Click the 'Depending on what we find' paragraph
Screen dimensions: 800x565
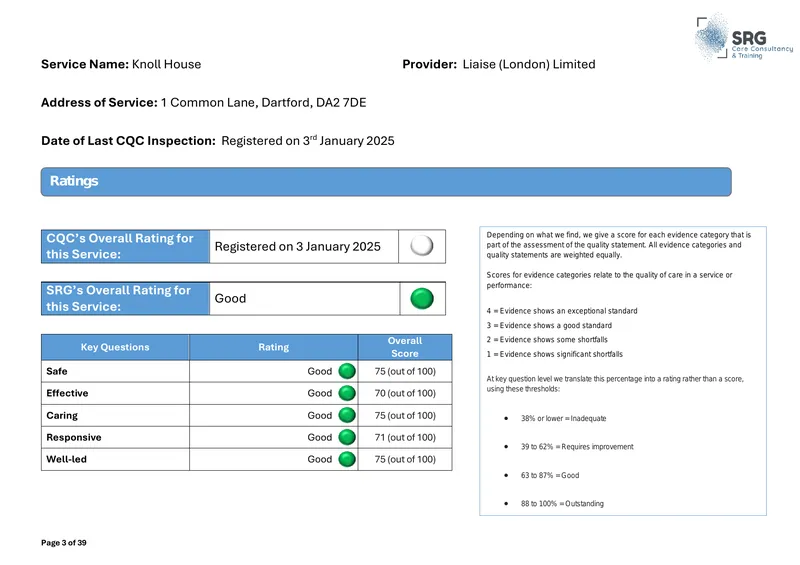619,245
